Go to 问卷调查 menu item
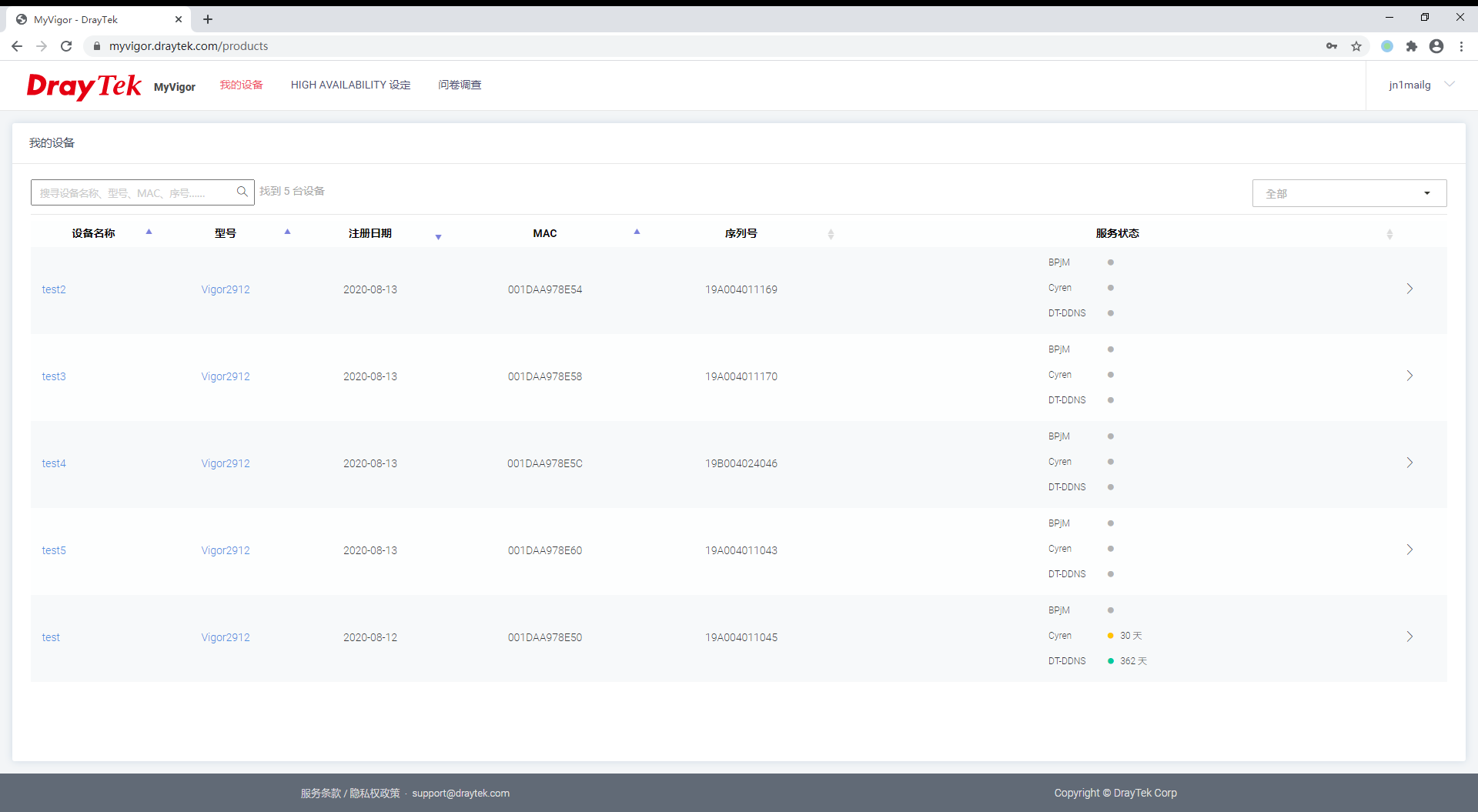Image resolution: width=1478 pixels, height=812 pixels. tap(460, 85)
